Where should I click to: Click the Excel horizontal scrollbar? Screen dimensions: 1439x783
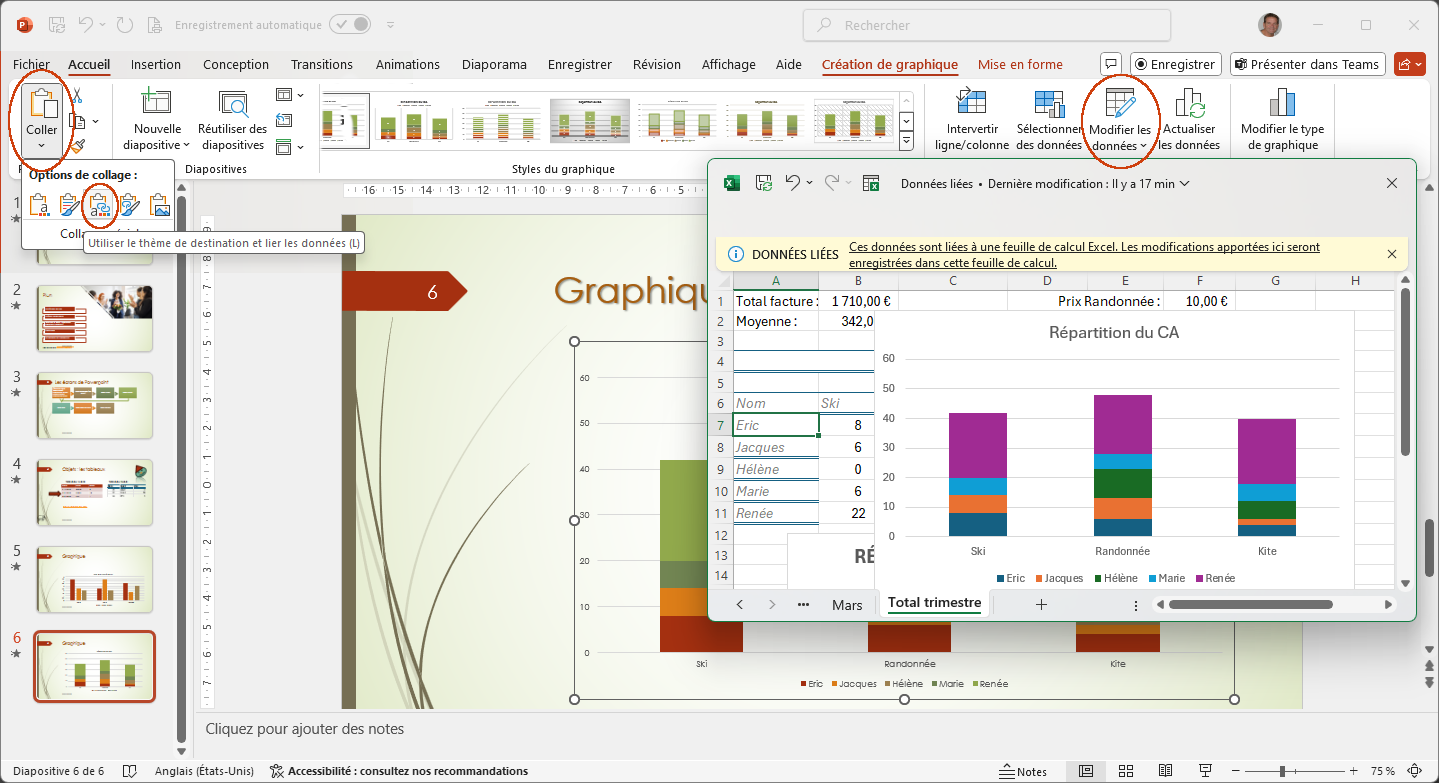pyautogui.click(x=1250, y=605)
